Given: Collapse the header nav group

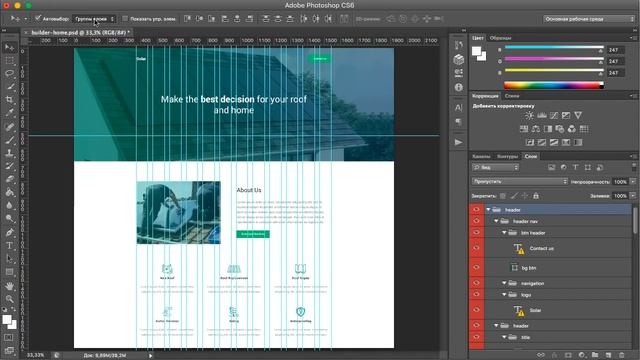Looking at the screenshot, I should pyautogui.click(x=496, y=221).
